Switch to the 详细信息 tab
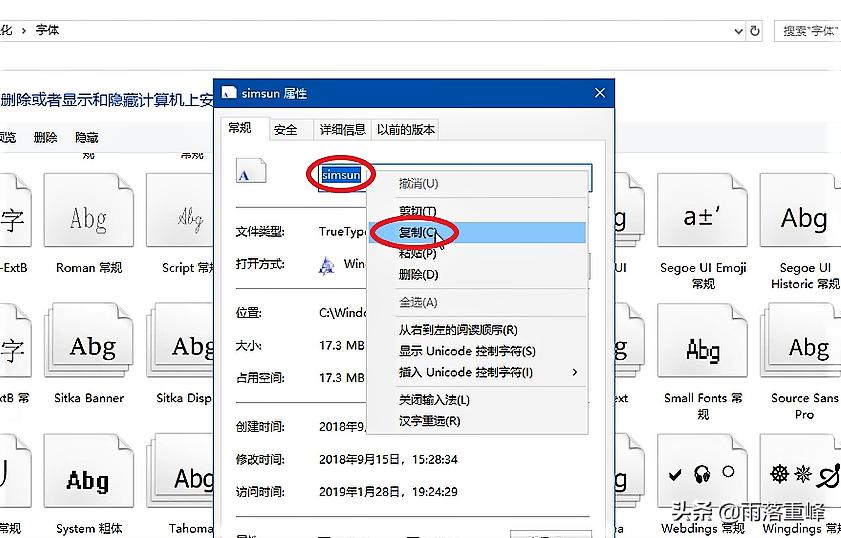The width and height of the screenshot is (841, 538). [x=342, y=130]
